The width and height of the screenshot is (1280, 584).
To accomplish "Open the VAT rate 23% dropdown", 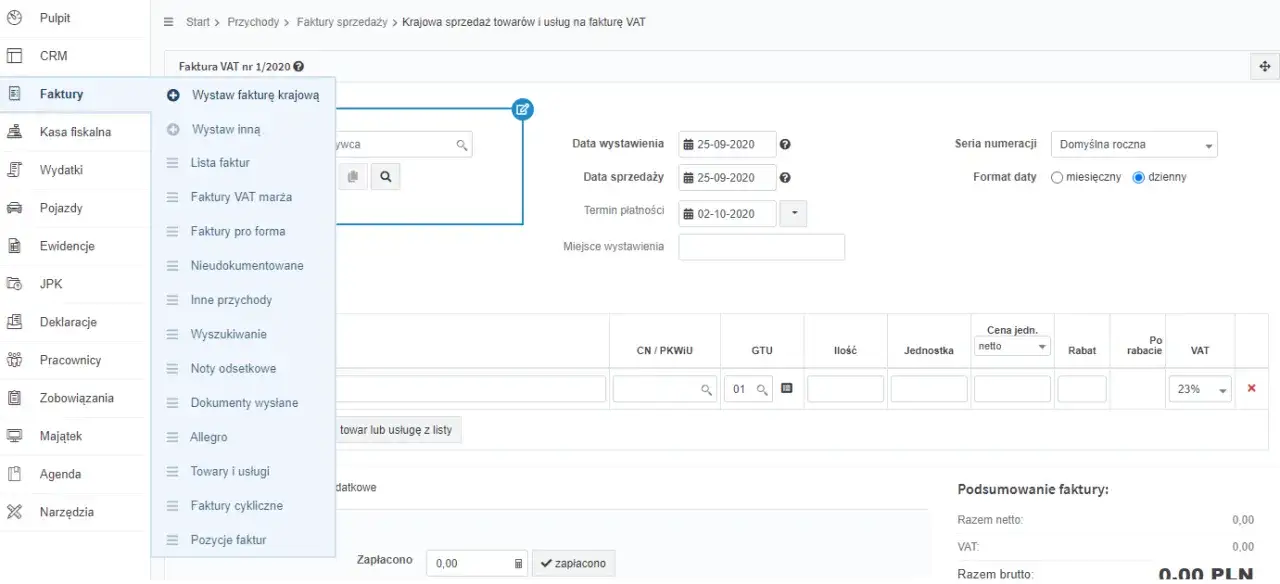I will tap(1199, 390).
